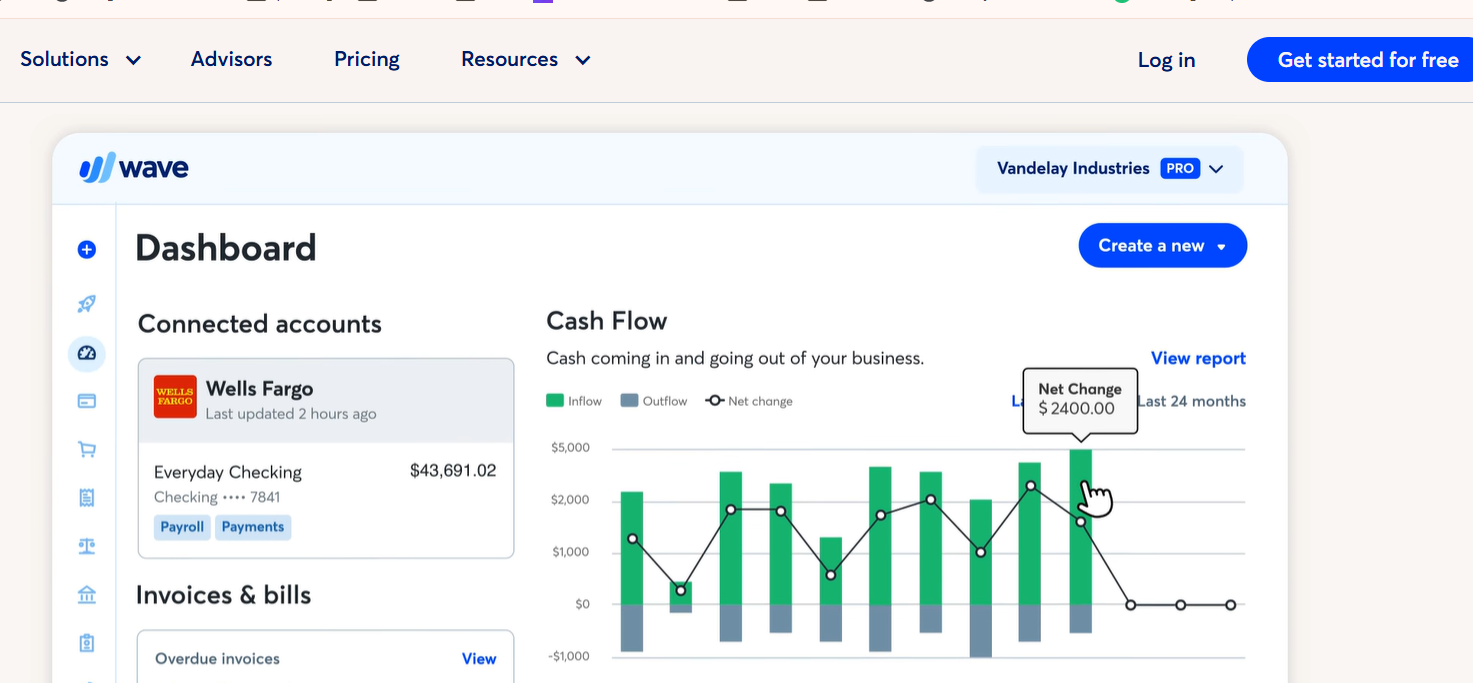Click the Dashboard heading
The height and width of the screenshot is (683, 1473).
pos(226,248)
